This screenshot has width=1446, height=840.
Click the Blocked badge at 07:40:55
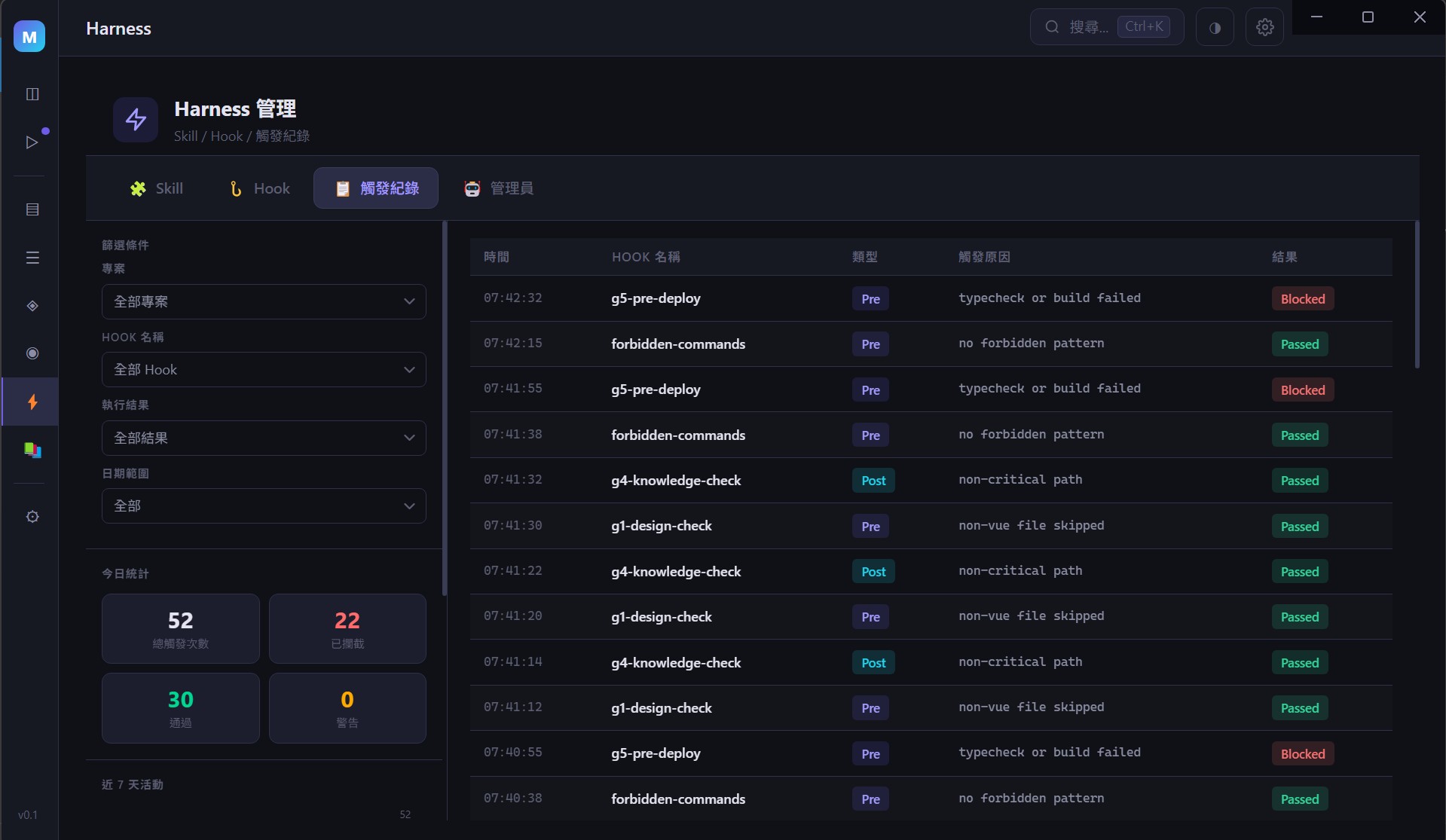pyautogui.click(x=1303, y=754)
